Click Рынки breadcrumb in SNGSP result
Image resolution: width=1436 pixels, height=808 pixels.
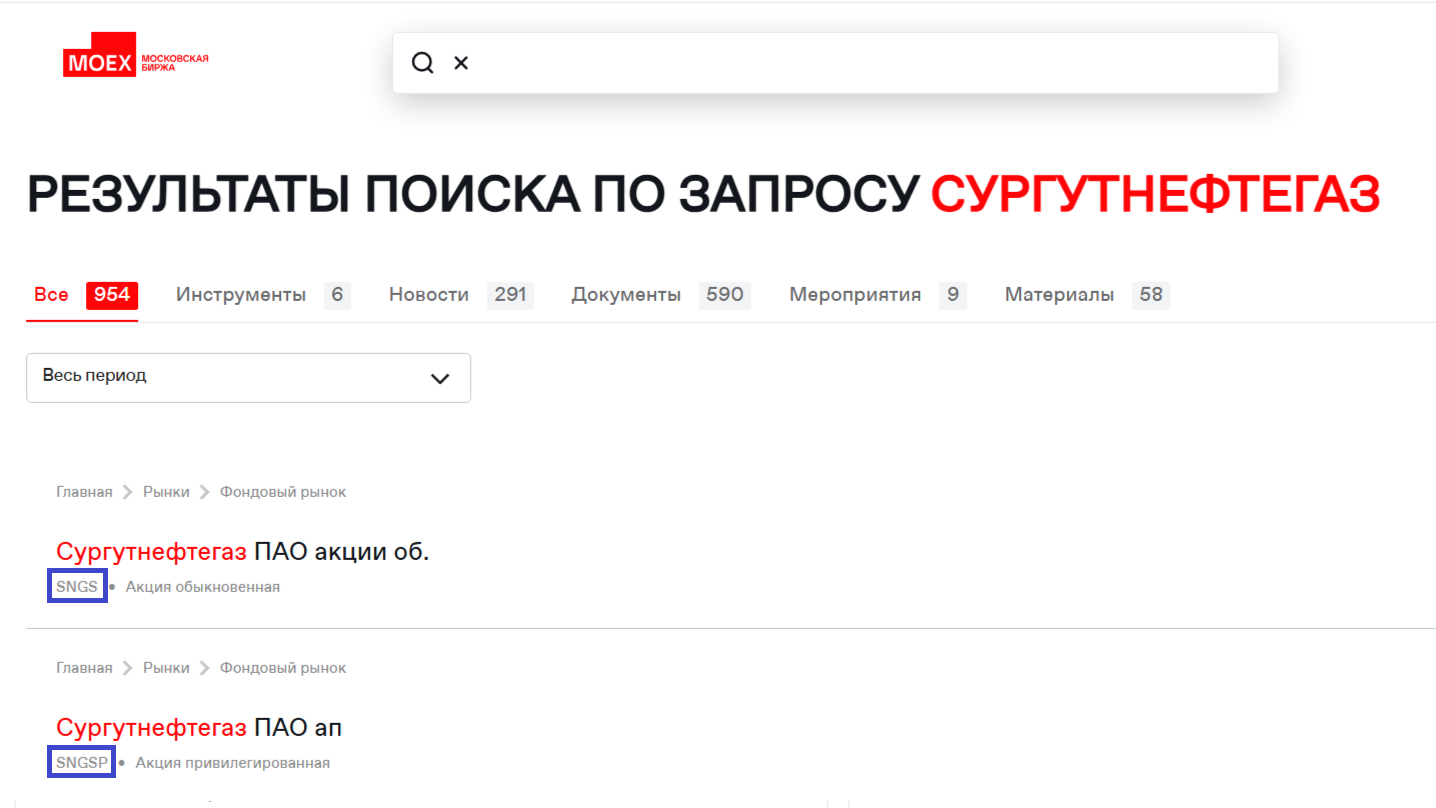166,668
